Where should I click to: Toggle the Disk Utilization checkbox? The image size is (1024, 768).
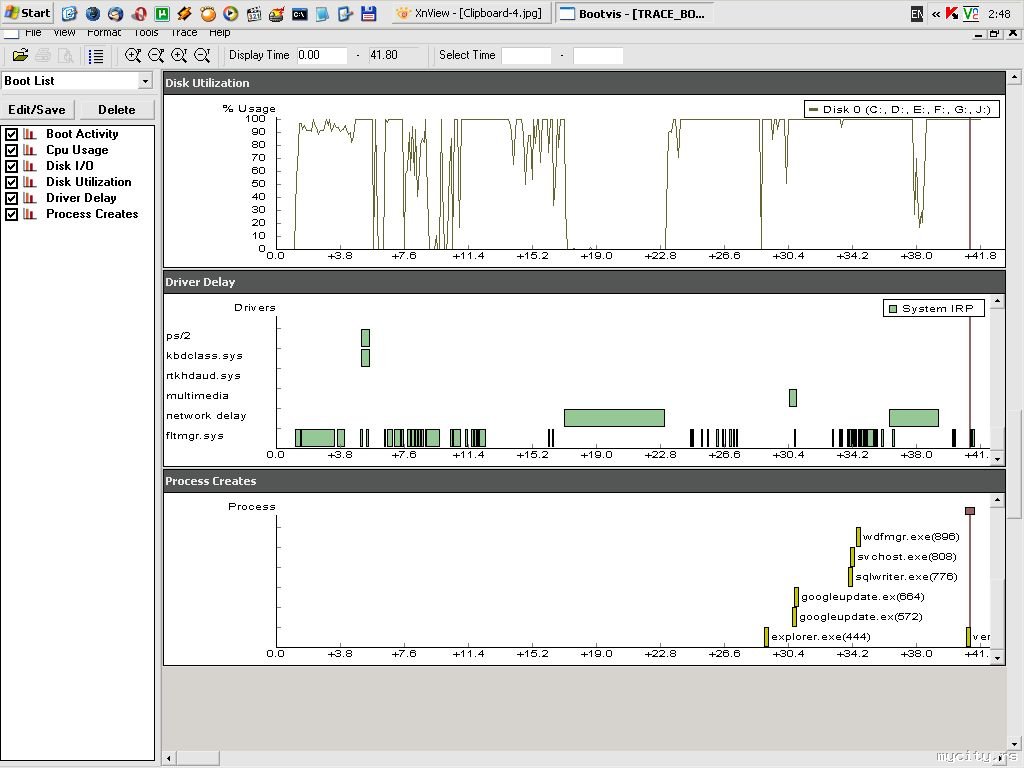coord(12,182)
